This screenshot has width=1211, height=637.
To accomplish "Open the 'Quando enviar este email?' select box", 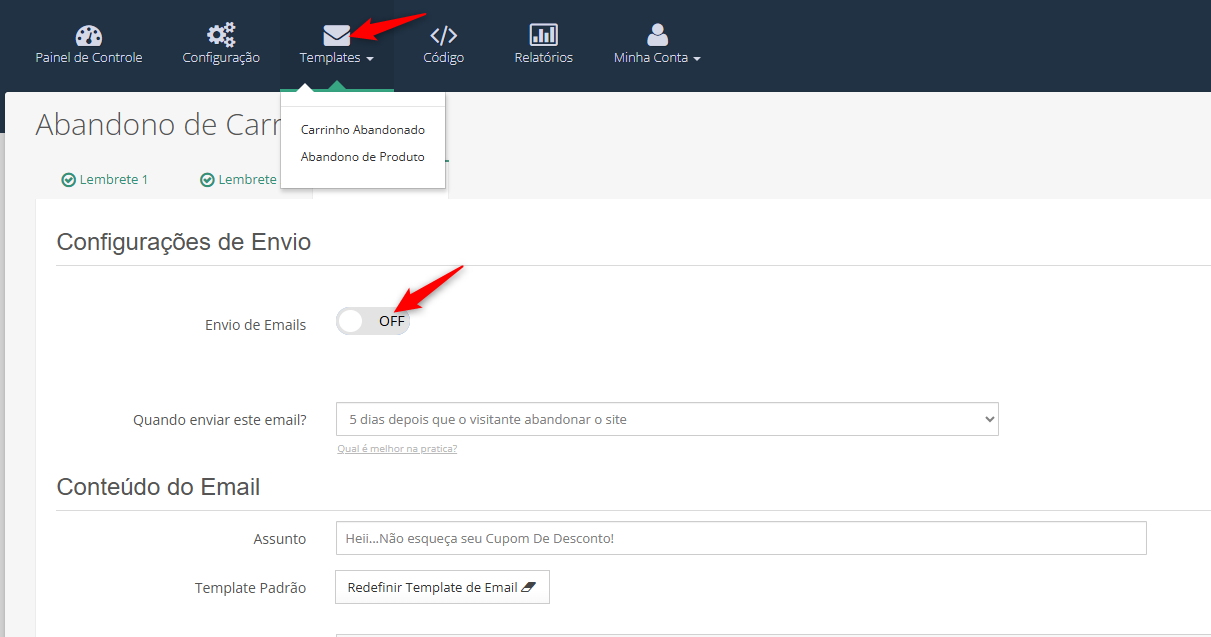I will tap(667, 420).
